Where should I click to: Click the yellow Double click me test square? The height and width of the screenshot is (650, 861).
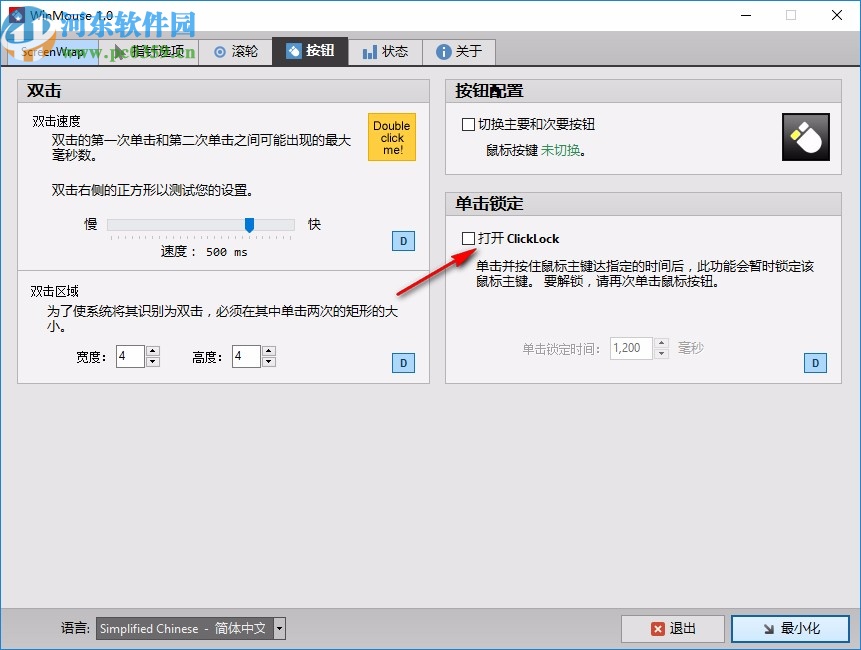coord(392,137)
